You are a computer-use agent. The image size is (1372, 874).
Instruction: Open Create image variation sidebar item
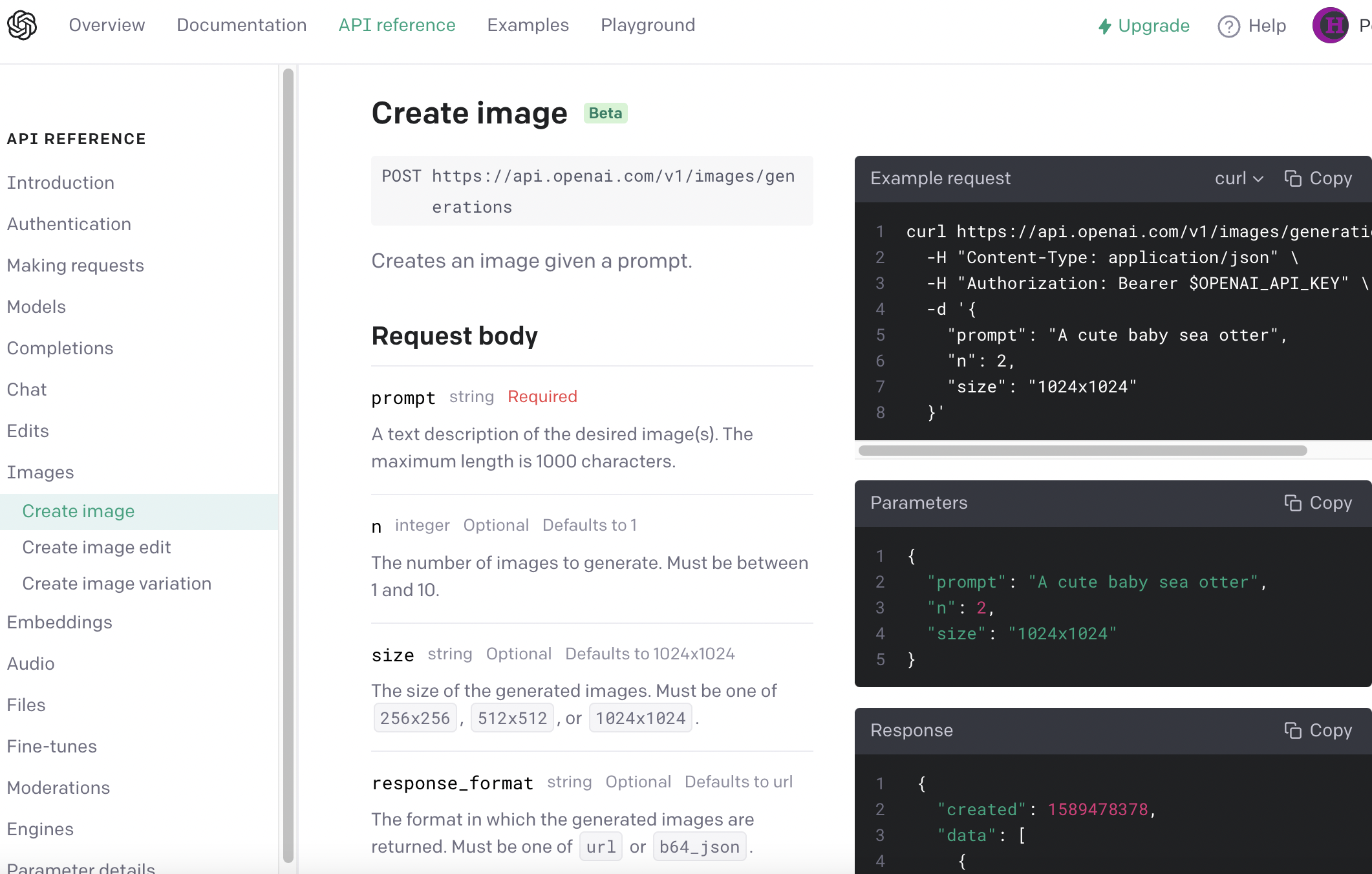point(117,584)
